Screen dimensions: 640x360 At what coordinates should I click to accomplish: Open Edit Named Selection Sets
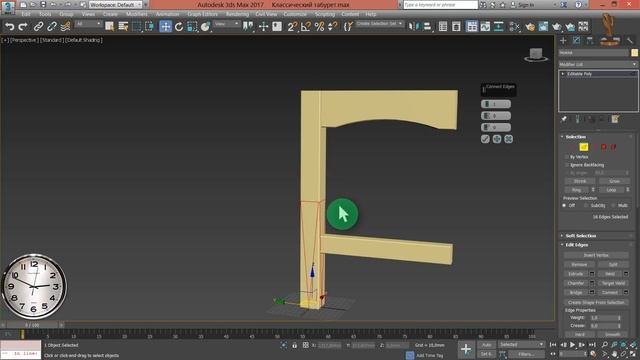pyautogui.click(x=348, y=27)
